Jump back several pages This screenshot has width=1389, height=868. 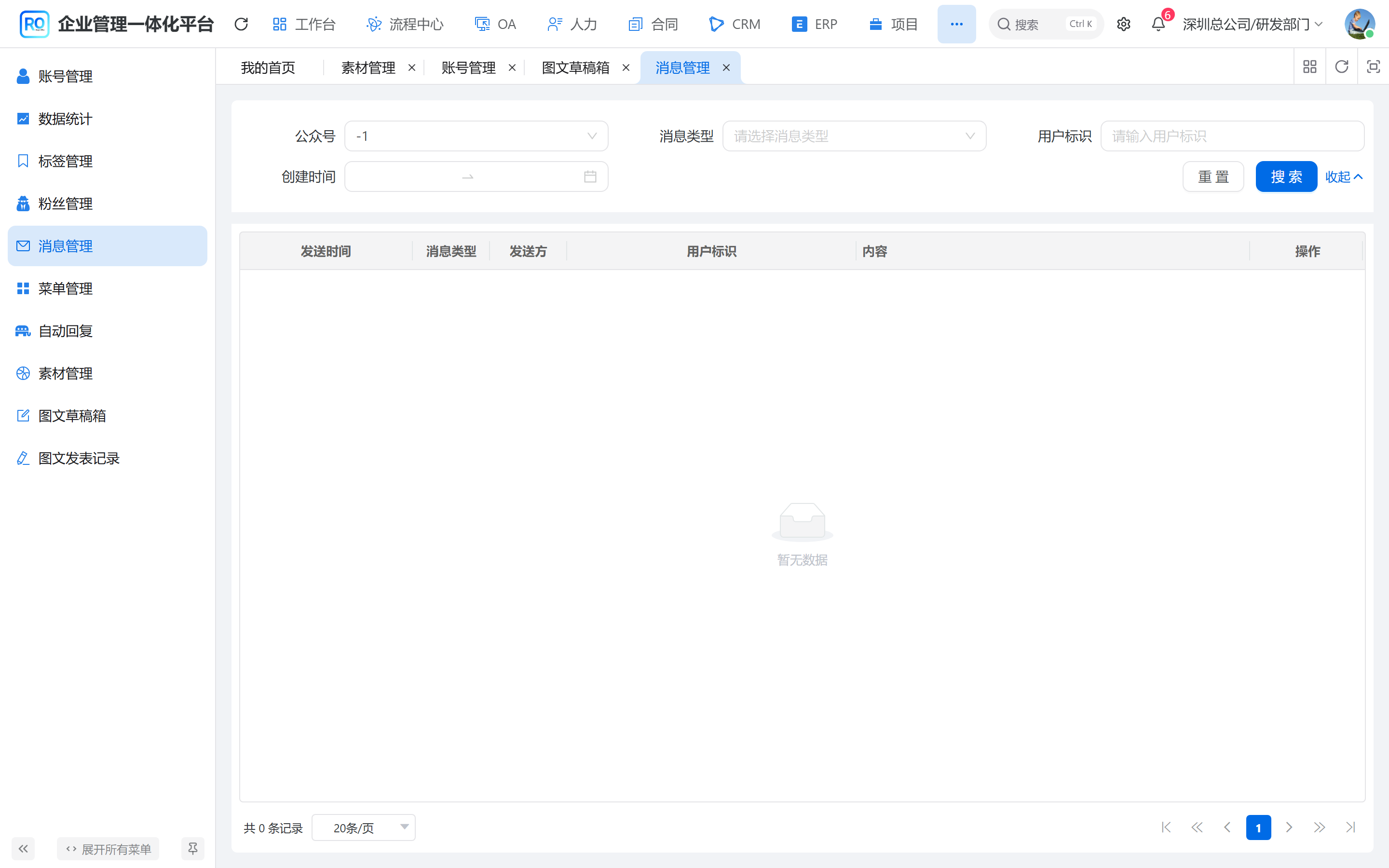[x=1197, y=827]
